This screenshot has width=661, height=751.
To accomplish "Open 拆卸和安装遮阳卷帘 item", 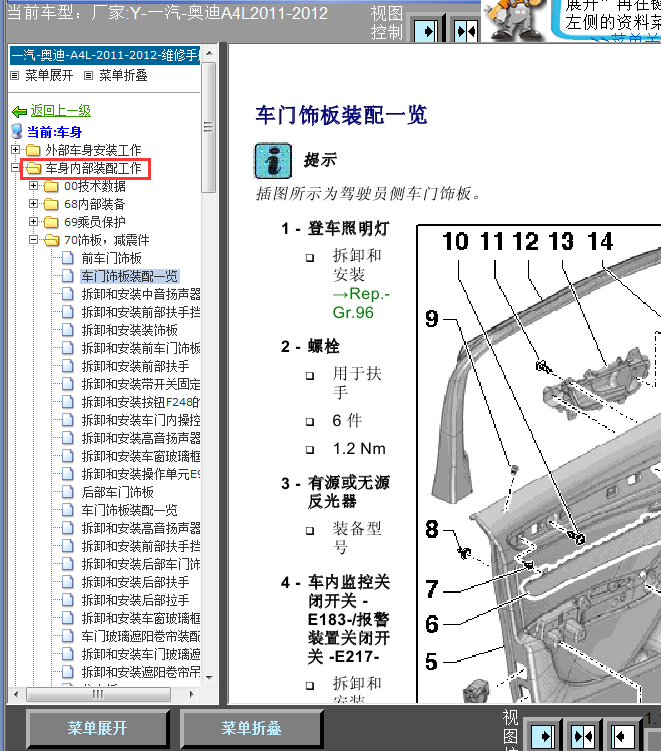I will [x=141, y=672].
